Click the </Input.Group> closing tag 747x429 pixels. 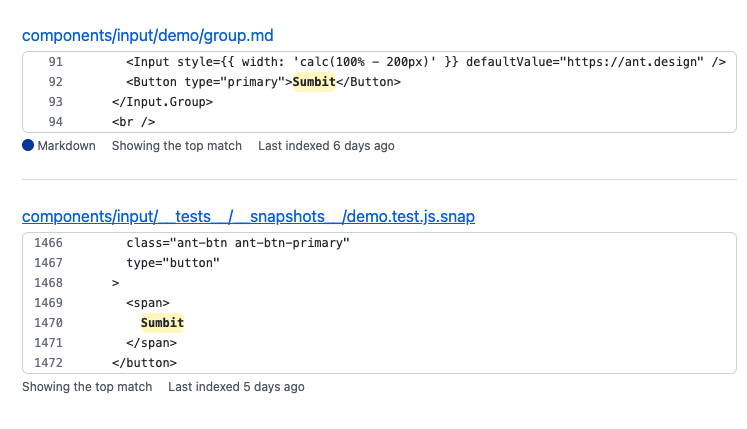(x=162, y=102)
